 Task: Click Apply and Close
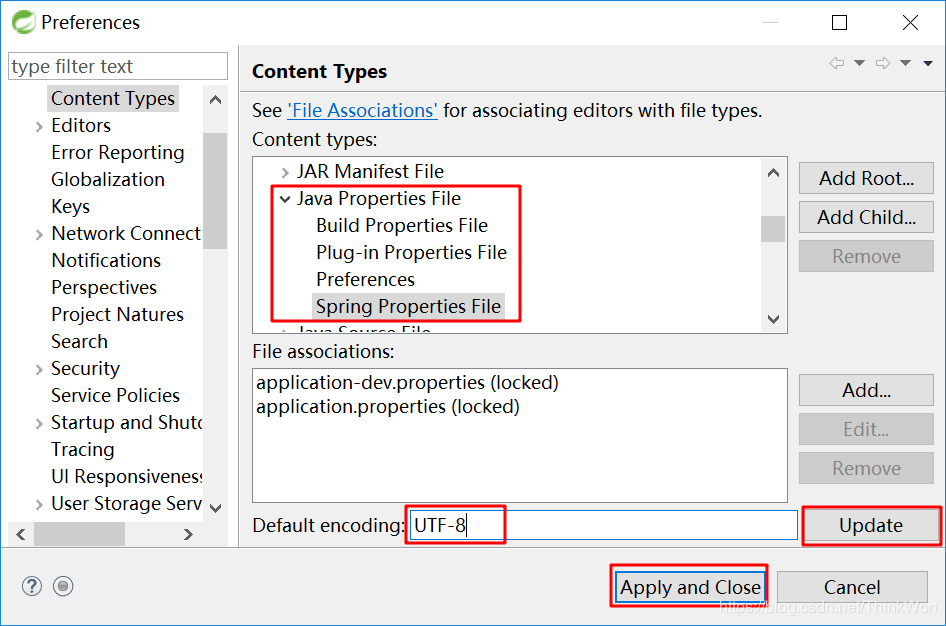690,587
